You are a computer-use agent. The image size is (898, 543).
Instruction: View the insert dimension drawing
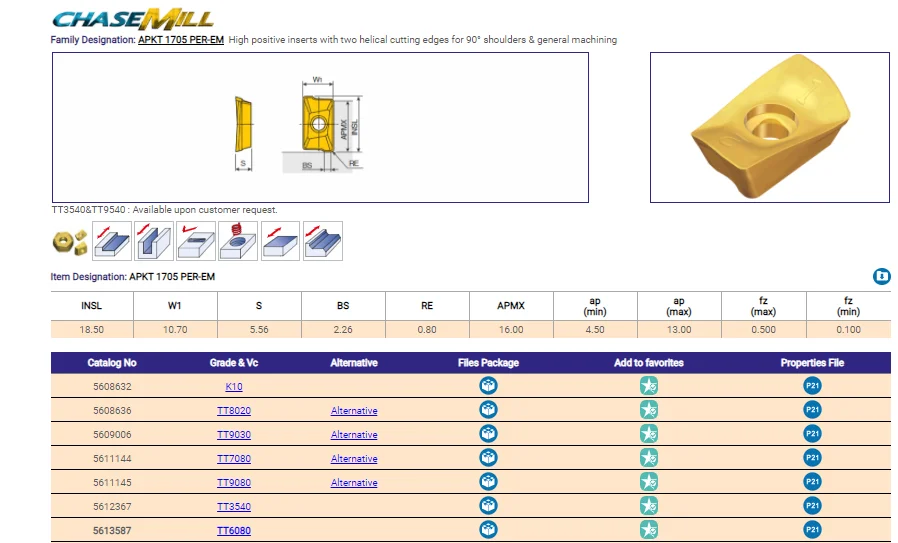point(320,127)
